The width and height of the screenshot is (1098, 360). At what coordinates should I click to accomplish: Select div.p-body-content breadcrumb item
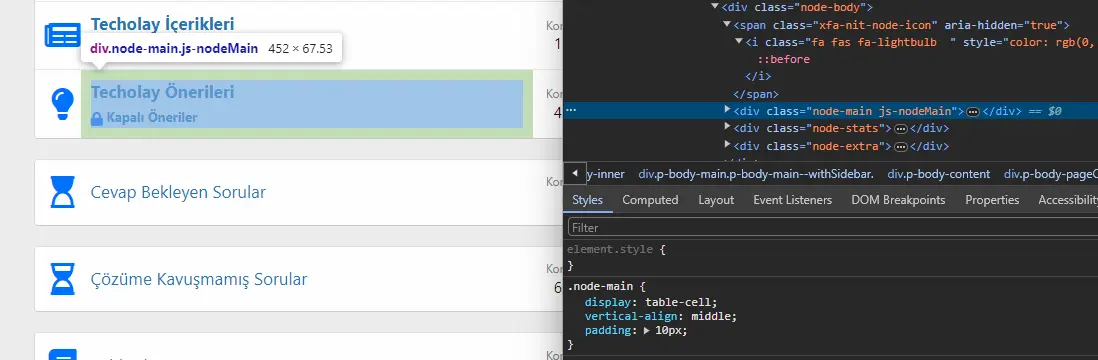(x=938, y=174)
